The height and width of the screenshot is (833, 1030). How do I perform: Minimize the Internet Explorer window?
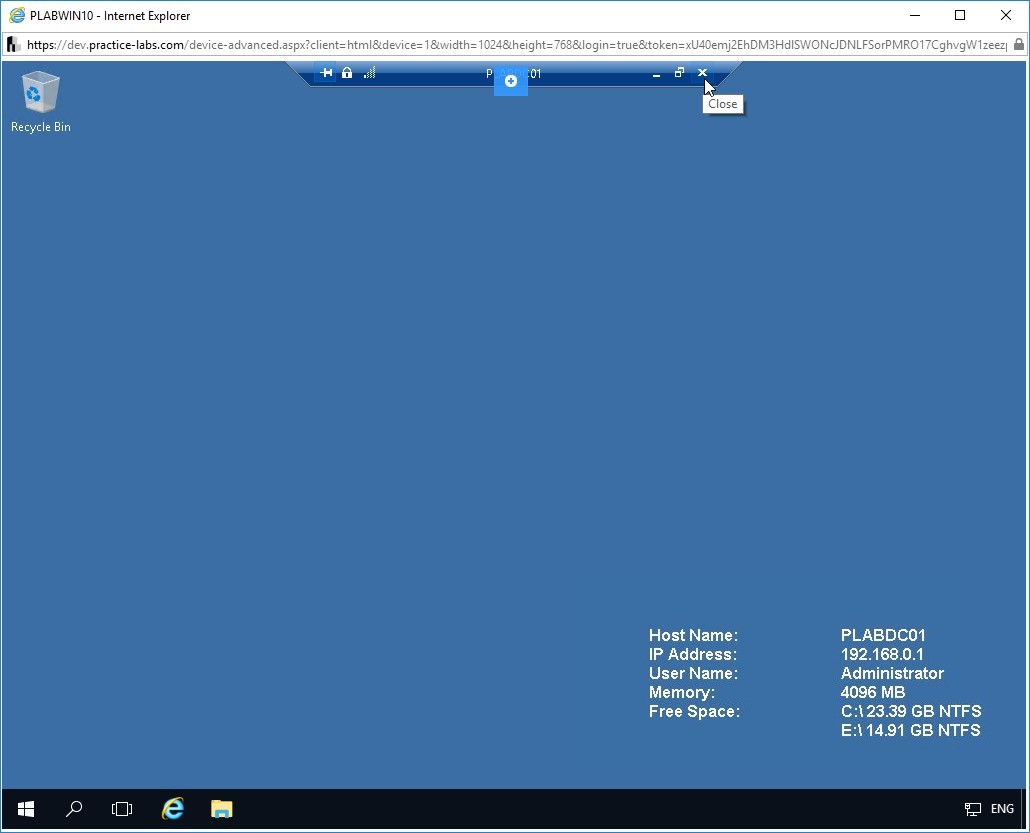pyautogui.click(x=915, y=15)
